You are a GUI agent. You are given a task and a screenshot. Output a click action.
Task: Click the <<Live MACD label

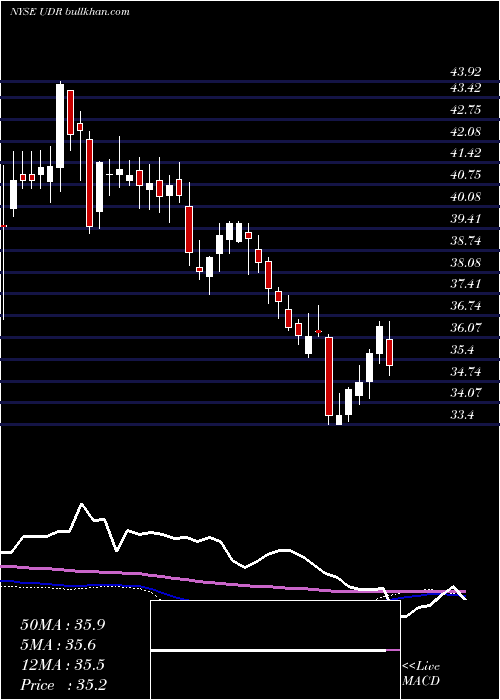(x=421, y=673)
